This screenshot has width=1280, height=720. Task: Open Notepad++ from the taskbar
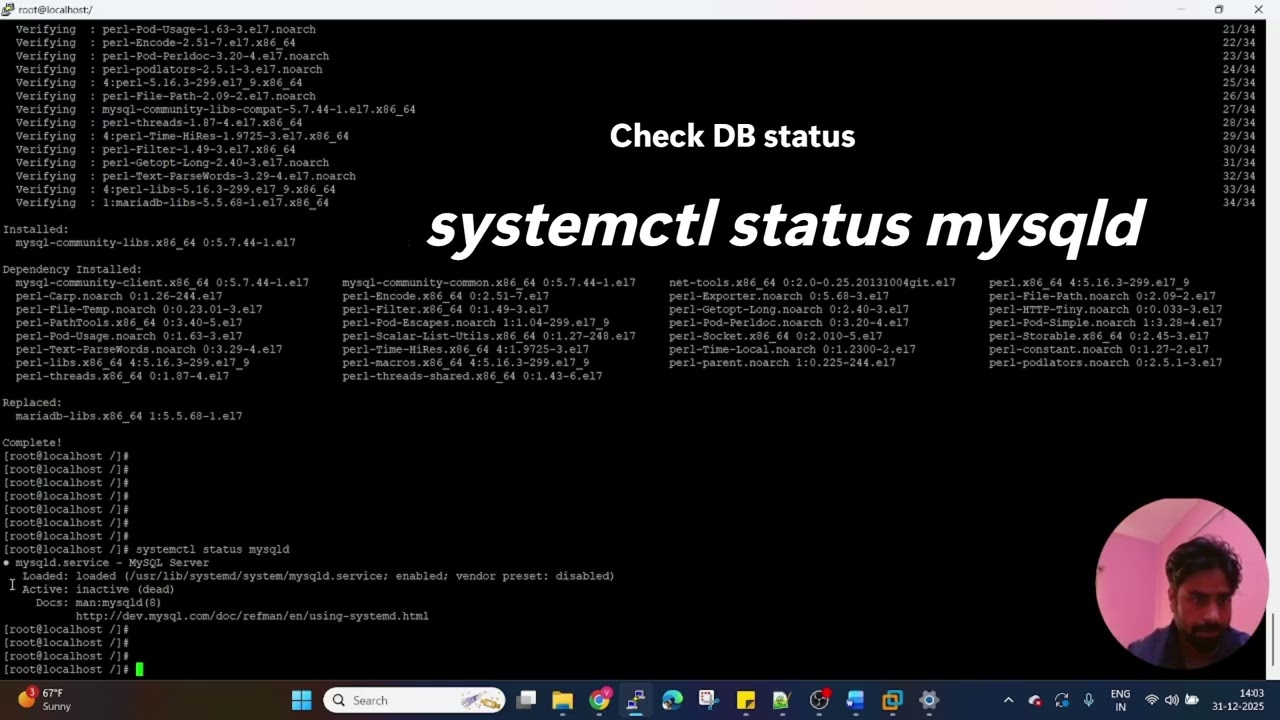click(x=781, y=700)
